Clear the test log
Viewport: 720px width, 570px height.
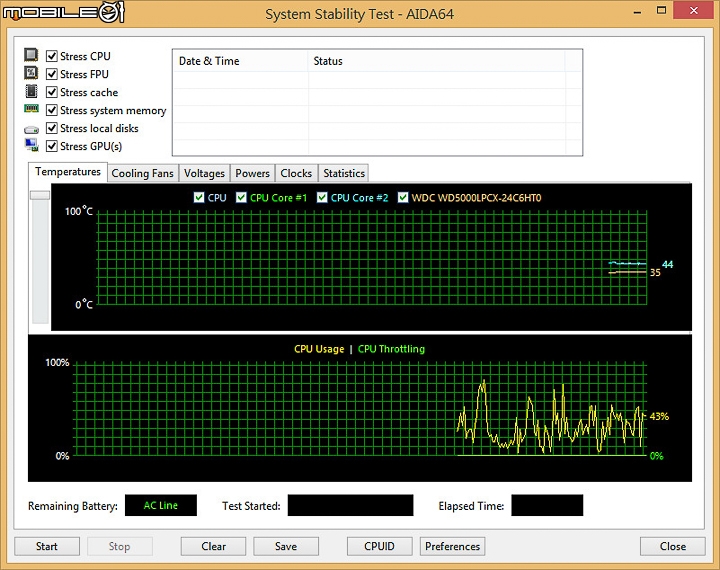point(214,546)
